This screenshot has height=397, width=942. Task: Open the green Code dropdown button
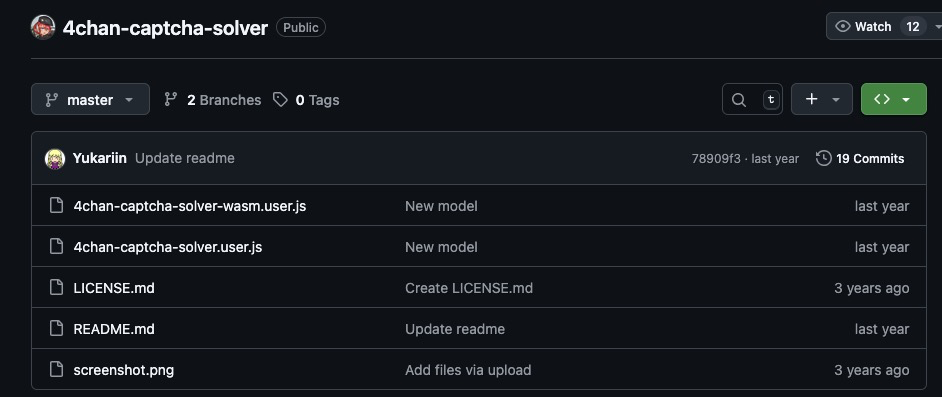[893, 99]
